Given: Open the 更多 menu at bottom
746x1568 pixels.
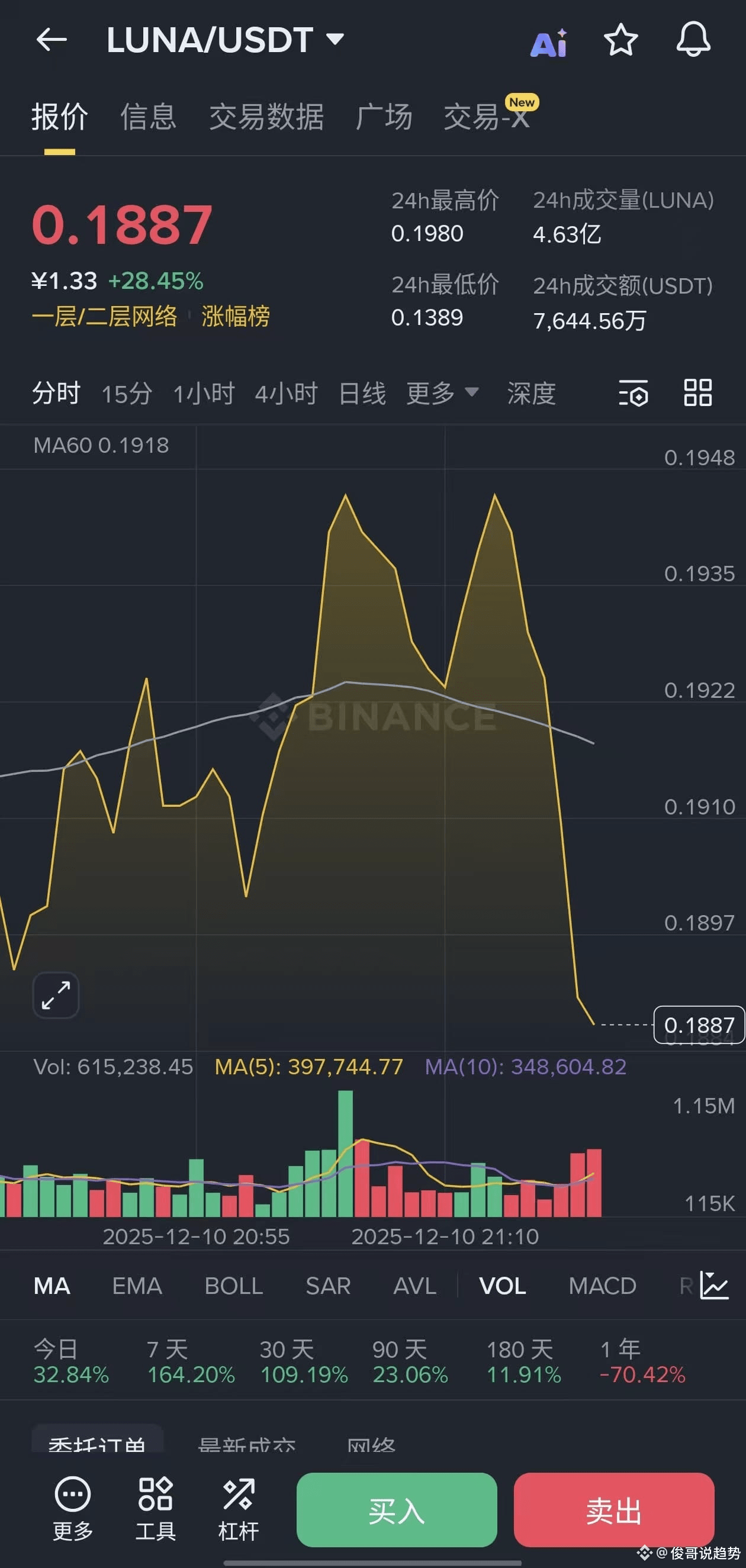Looking at the screenshot, I should click(72, 1509).
